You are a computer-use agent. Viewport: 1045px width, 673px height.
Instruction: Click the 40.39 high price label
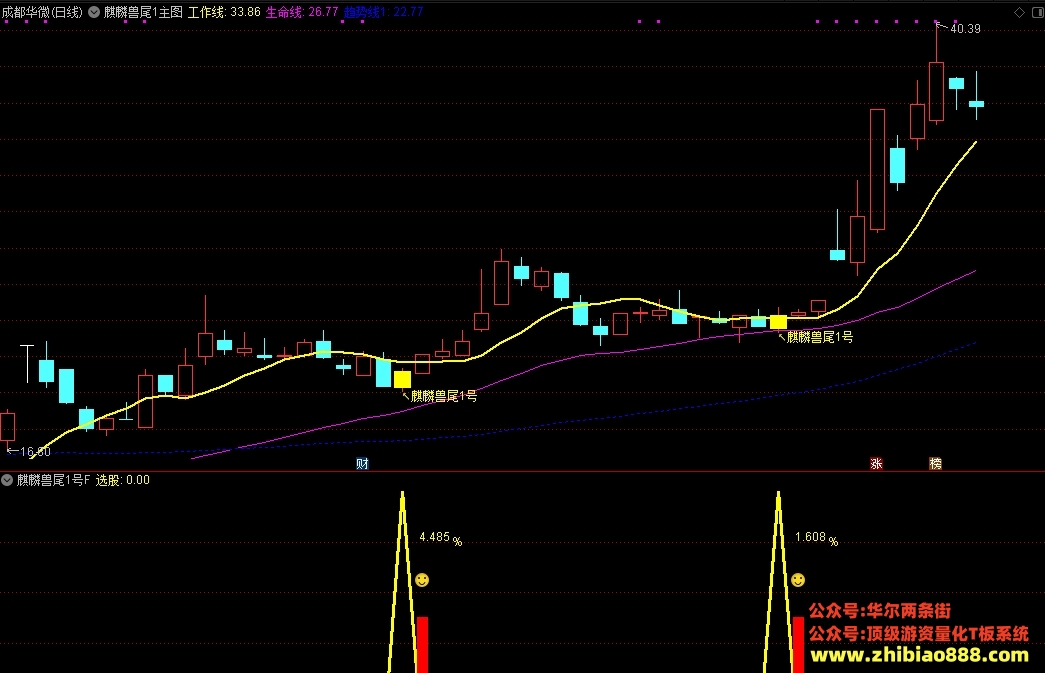(x=965, y=29)
